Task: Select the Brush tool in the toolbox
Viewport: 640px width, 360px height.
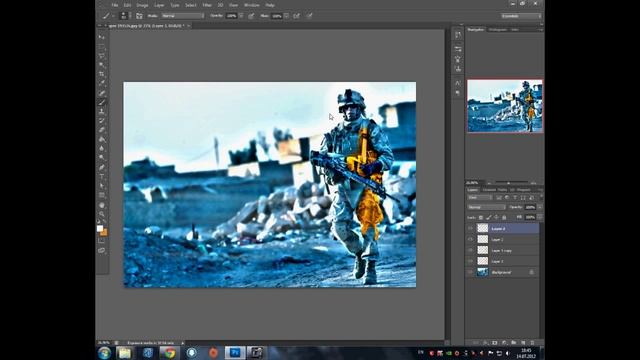Action: [102, 102]
